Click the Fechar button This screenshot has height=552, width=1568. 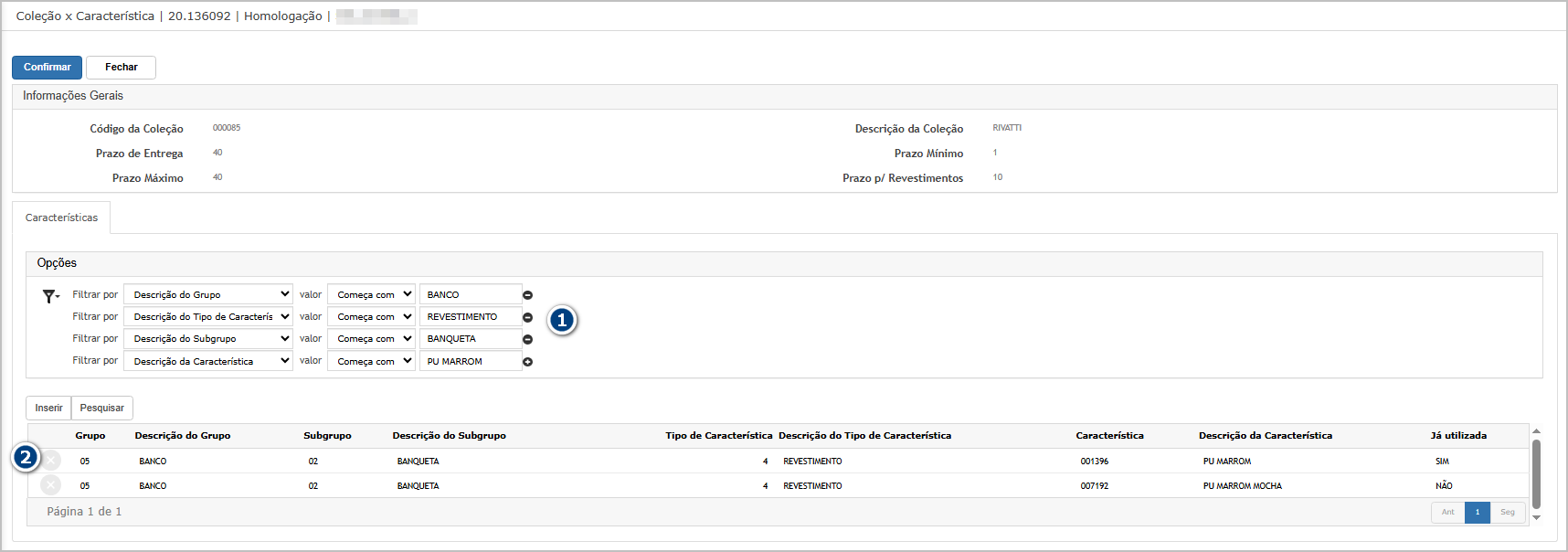121,67
